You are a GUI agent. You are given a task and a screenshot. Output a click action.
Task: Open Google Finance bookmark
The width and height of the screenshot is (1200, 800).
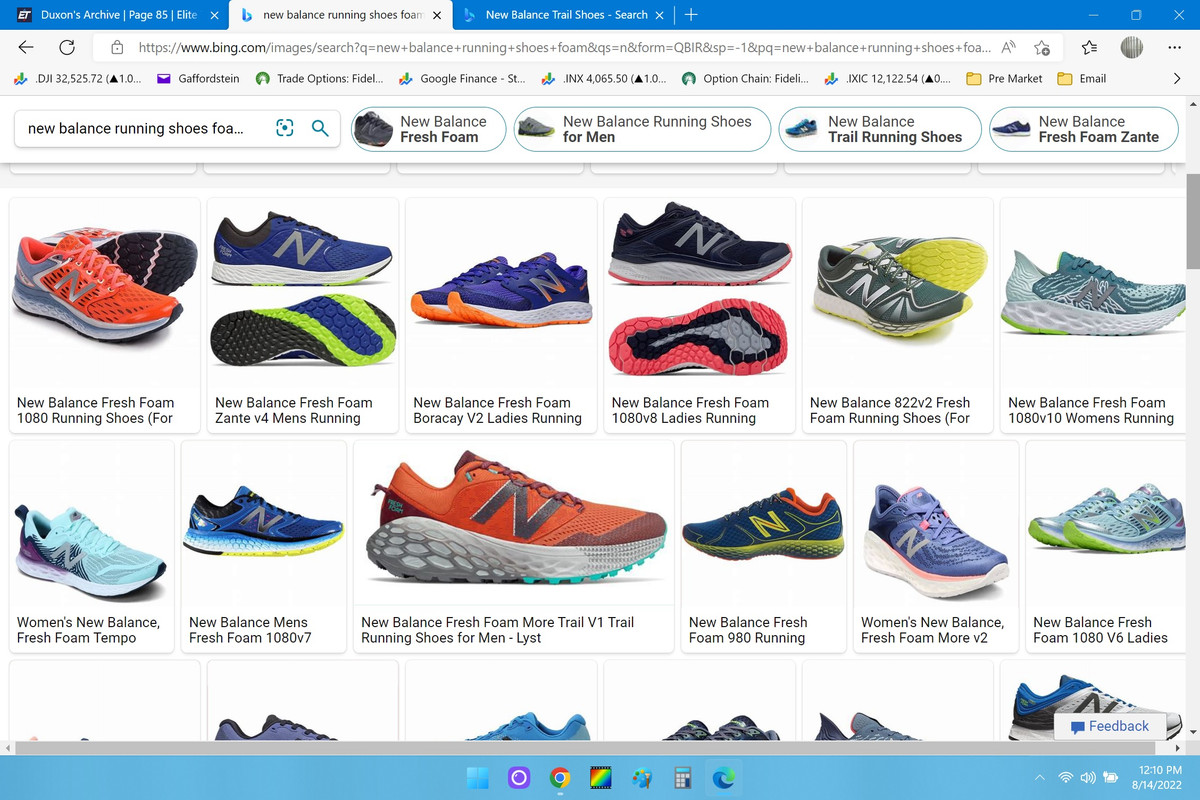tap(462, 78)
